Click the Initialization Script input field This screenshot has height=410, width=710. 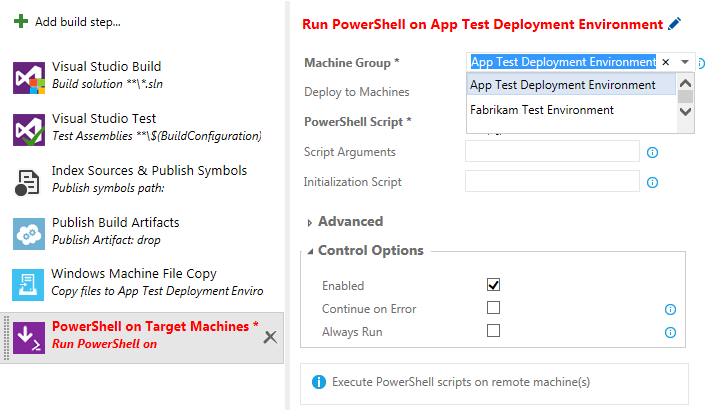552,181
